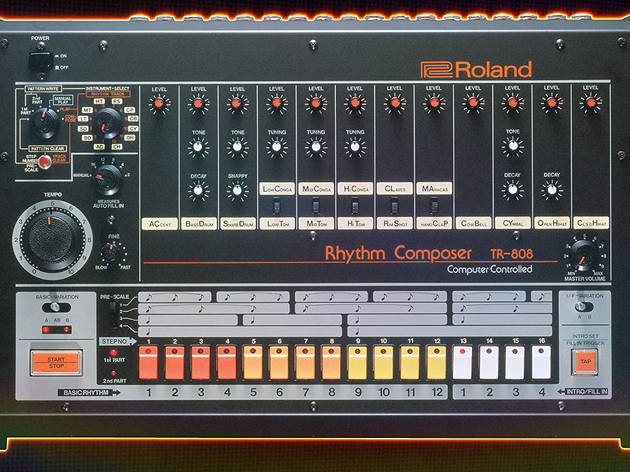This screenshot has width=630, height=472.
Task: Activate red step button 1
Action: [148, 363]
